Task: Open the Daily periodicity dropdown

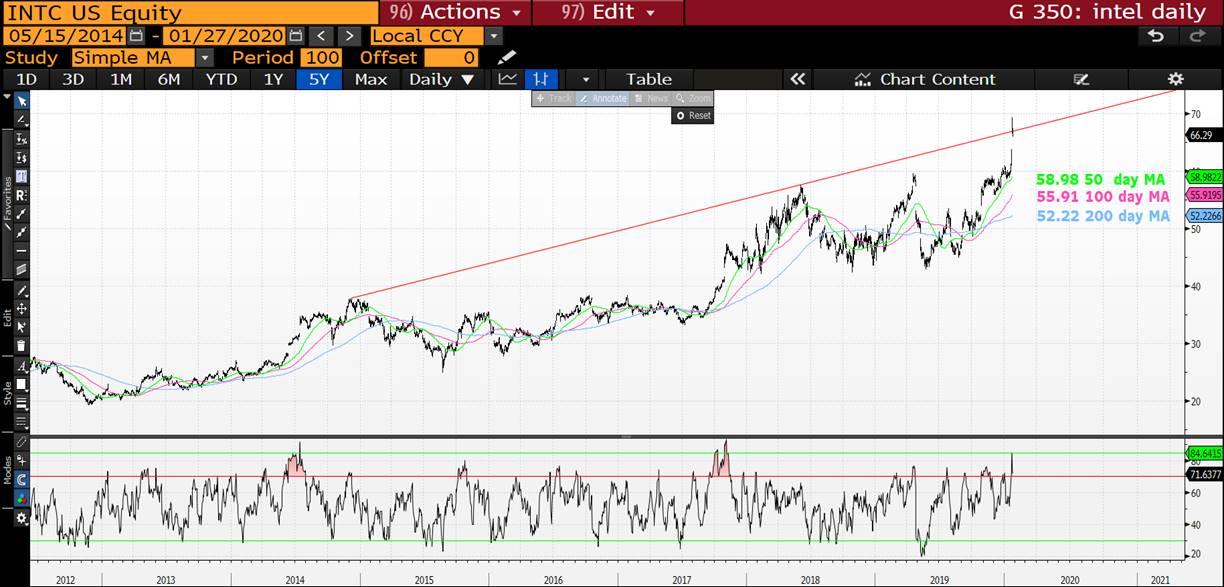Action: pos(441,79)
